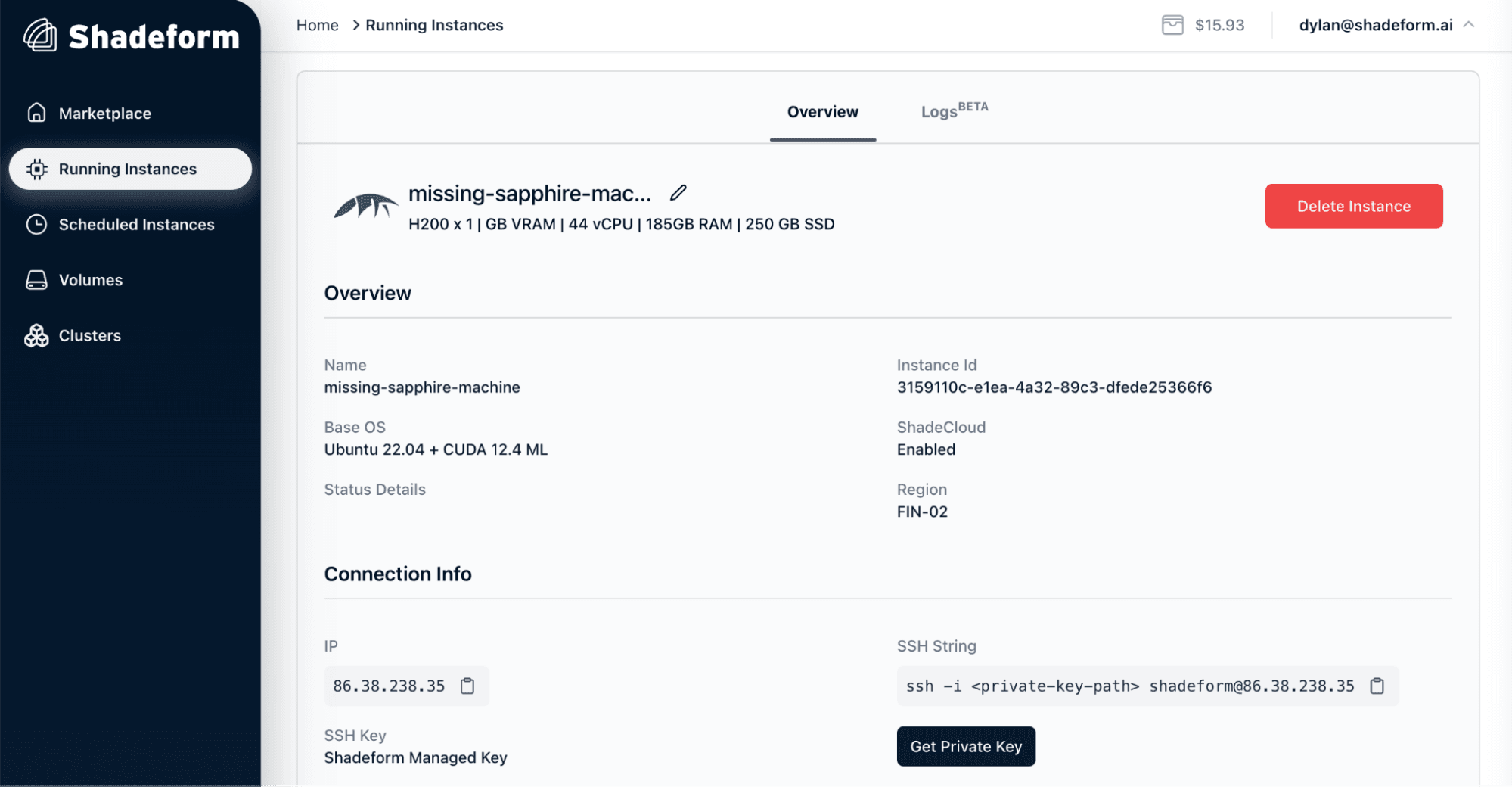Click the Delete Instance button
This screenshot has width=1512, height=787.
click(1354, 206)
